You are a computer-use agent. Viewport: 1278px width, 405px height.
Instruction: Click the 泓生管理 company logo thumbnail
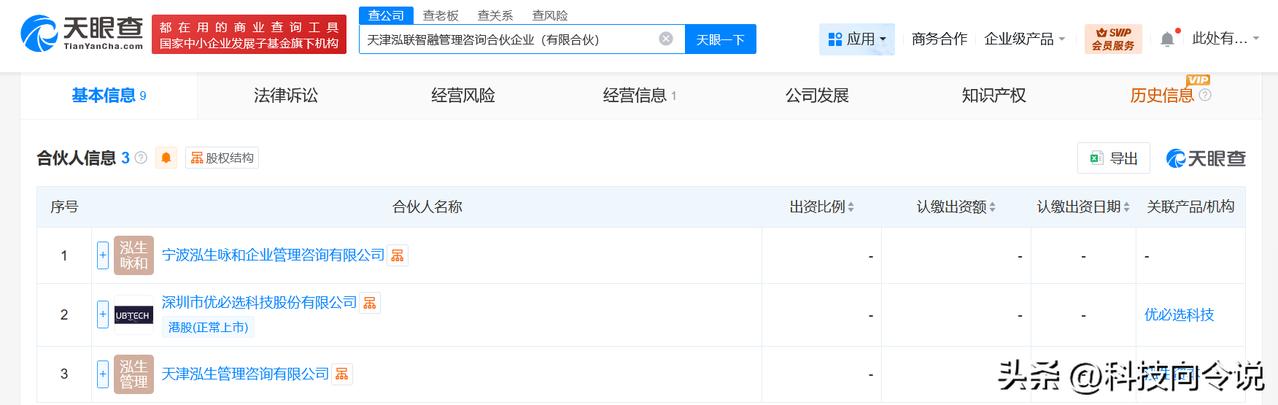[134, 374]
